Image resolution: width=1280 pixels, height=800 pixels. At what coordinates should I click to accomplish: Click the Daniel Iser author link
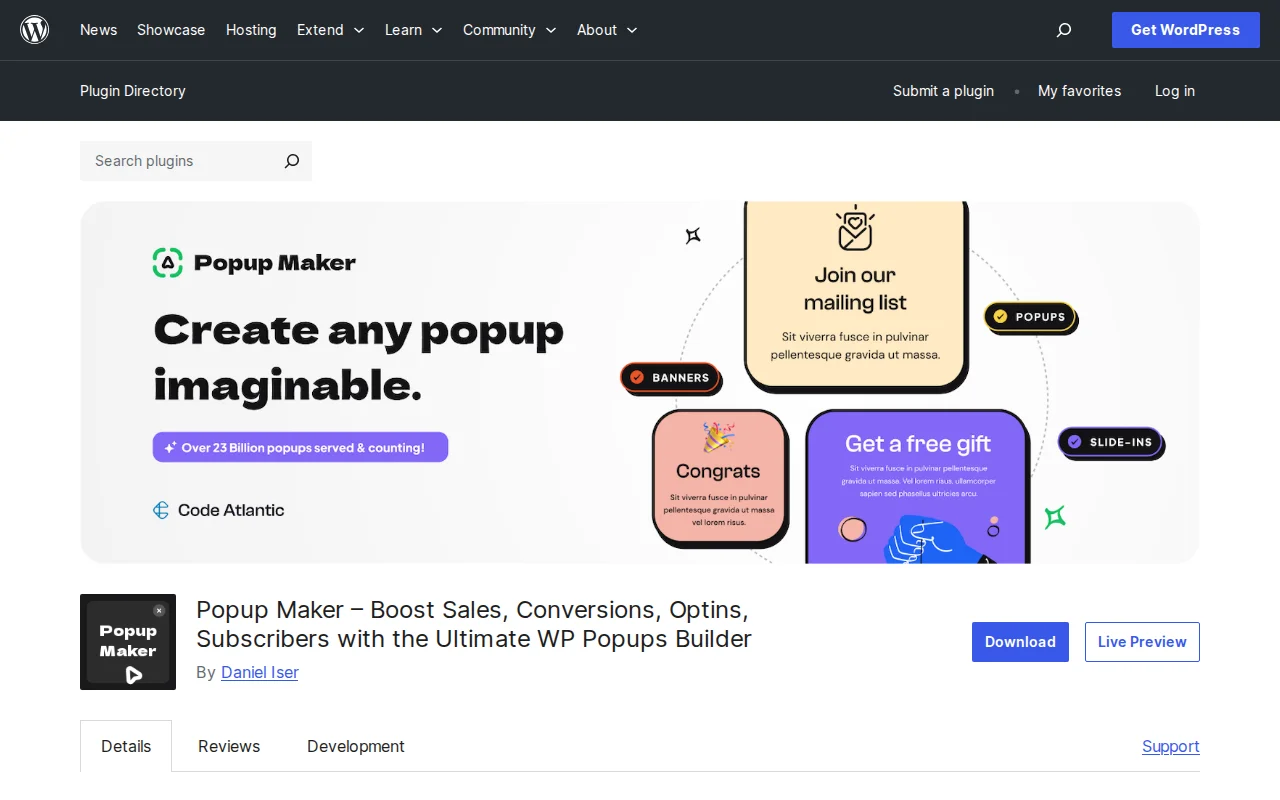point(259,672)
